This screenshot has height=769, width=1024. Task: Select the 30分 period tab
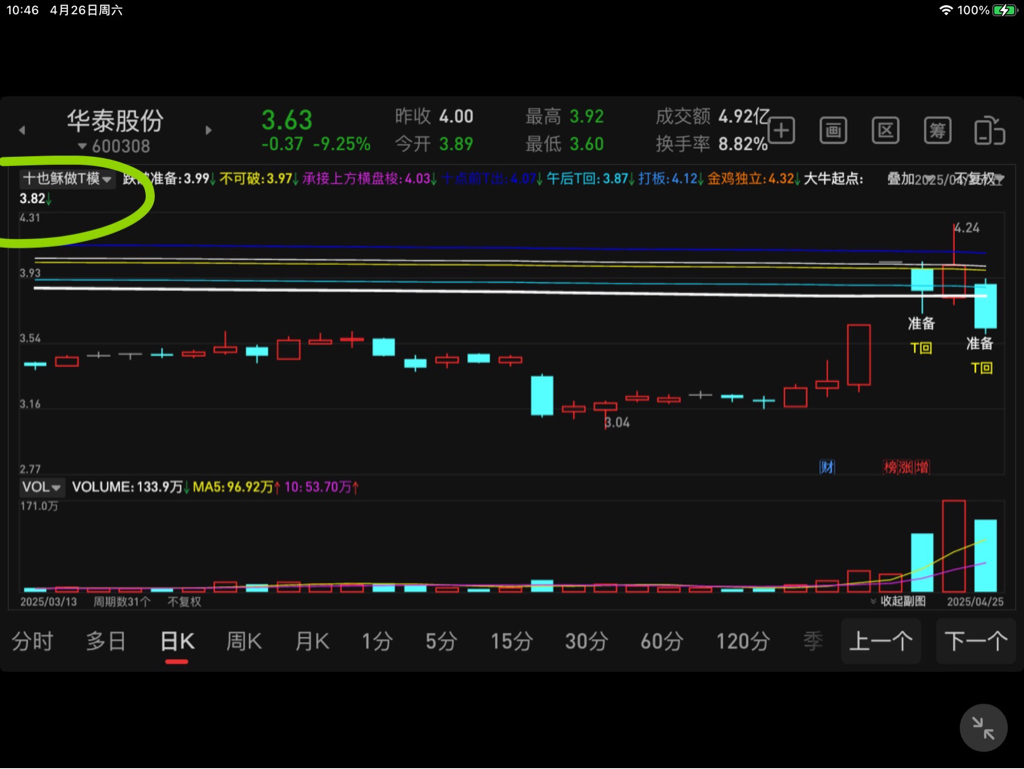pyautogui.click(x=586, y=642)
